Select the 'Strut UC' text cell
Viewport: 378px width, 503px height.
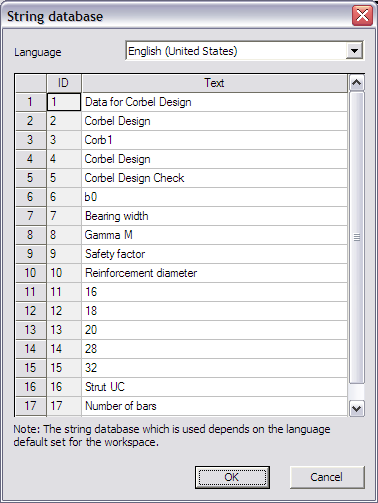214,387
